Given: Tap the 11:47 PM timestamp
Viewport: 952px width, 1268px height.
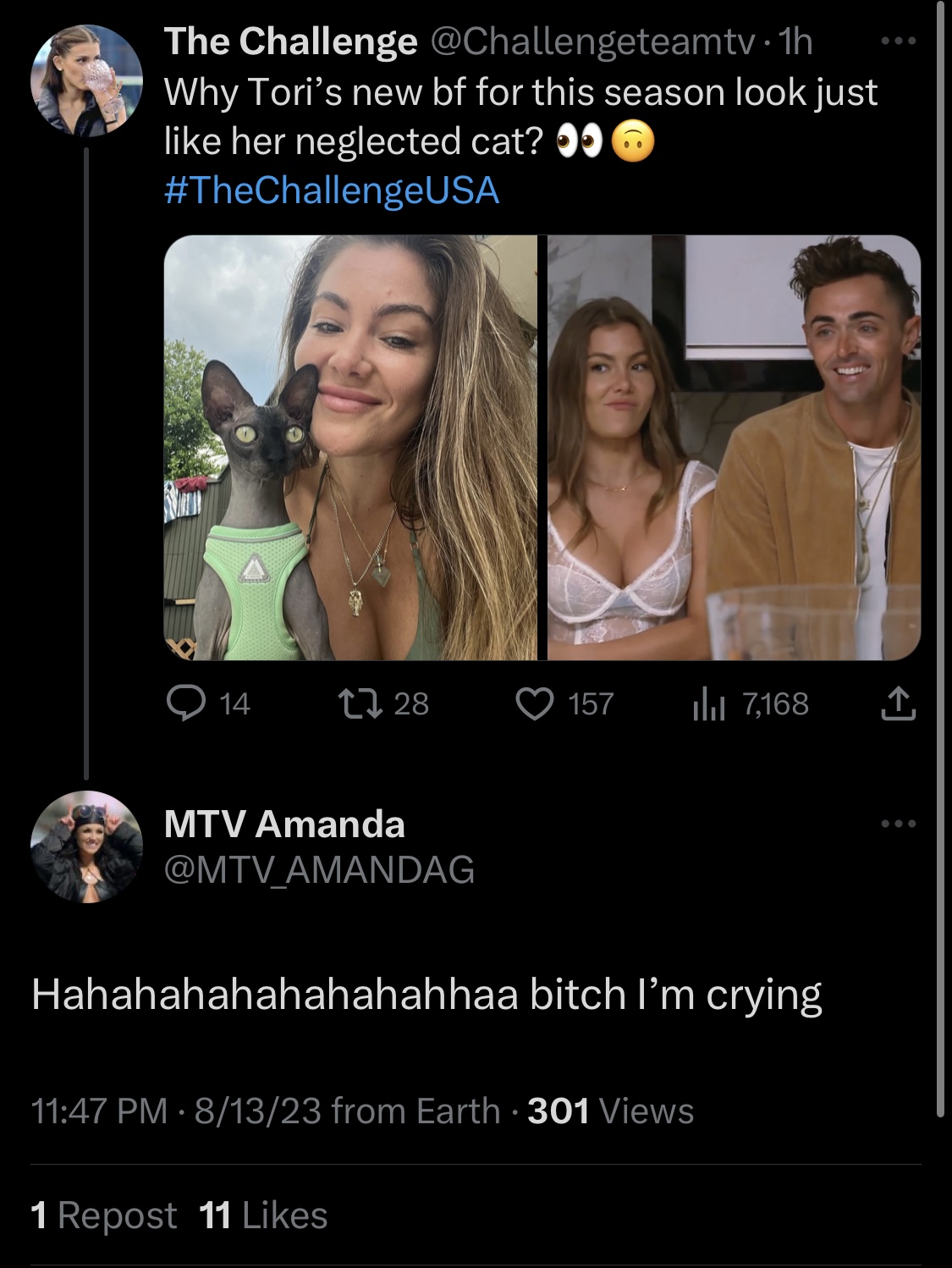Looking at the screenshot, I should point(99,1111).
